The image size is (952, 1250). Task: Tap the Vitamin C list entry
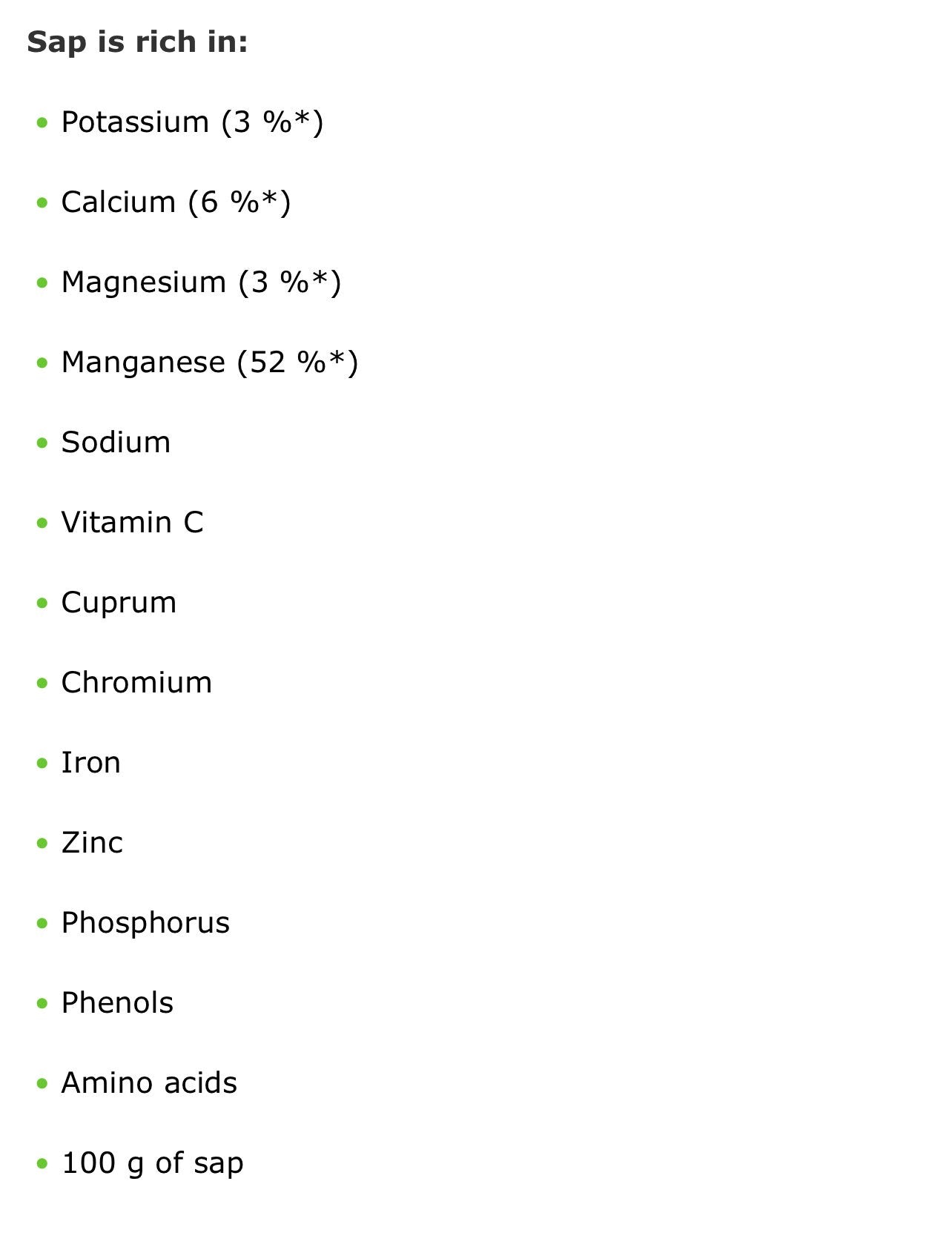tap(132, 523)
